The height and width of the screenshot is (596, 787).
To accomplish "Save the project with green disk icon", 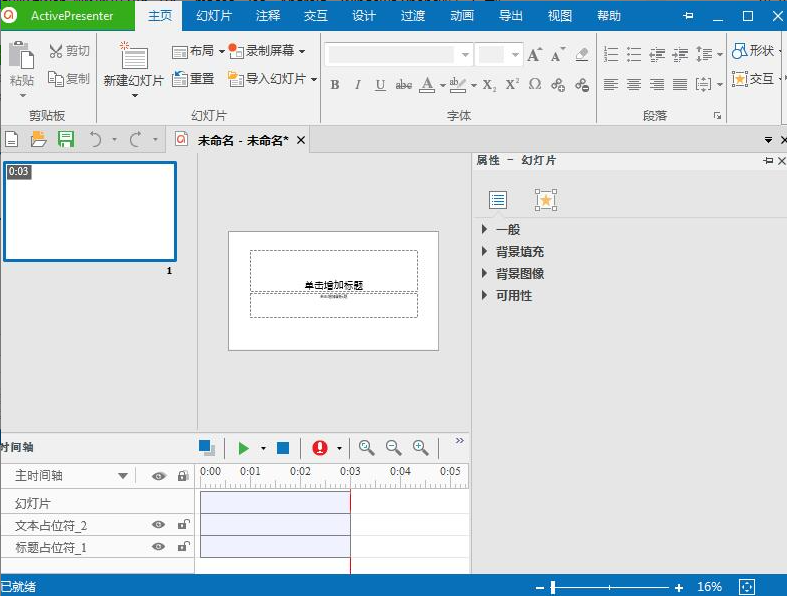I will (x=66, y=139).
